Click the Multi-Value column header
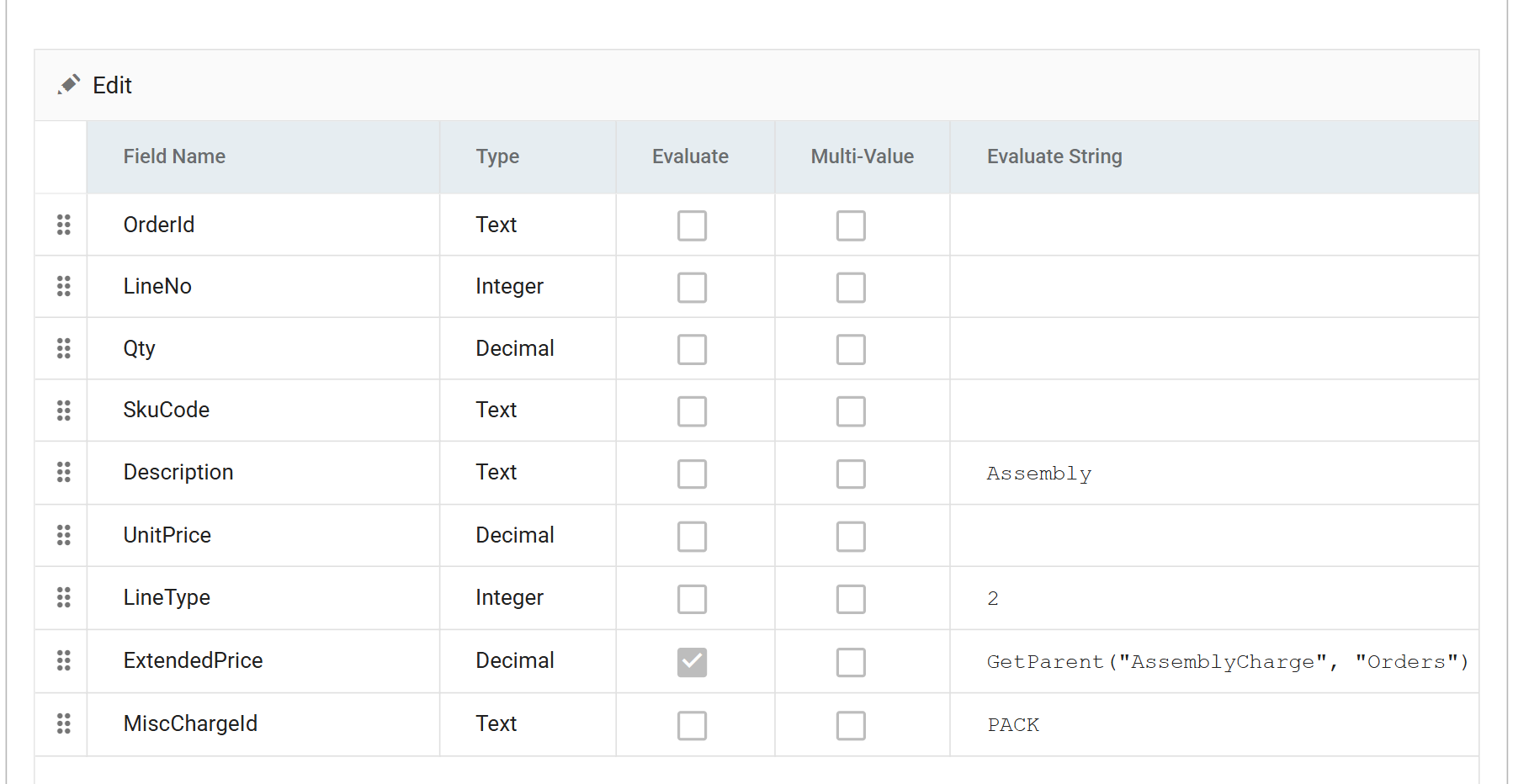 coord(862,156)
